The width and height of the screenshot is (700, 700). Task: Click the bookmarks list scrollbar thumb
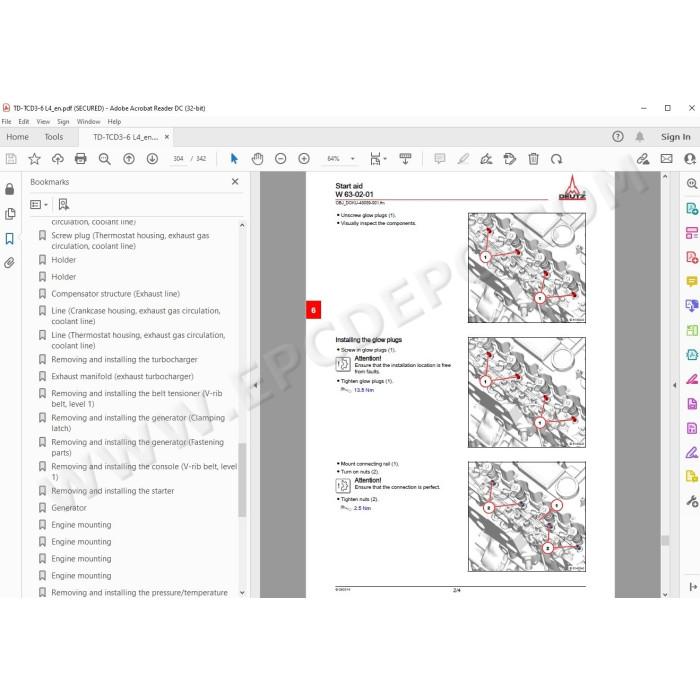[242, 480]
